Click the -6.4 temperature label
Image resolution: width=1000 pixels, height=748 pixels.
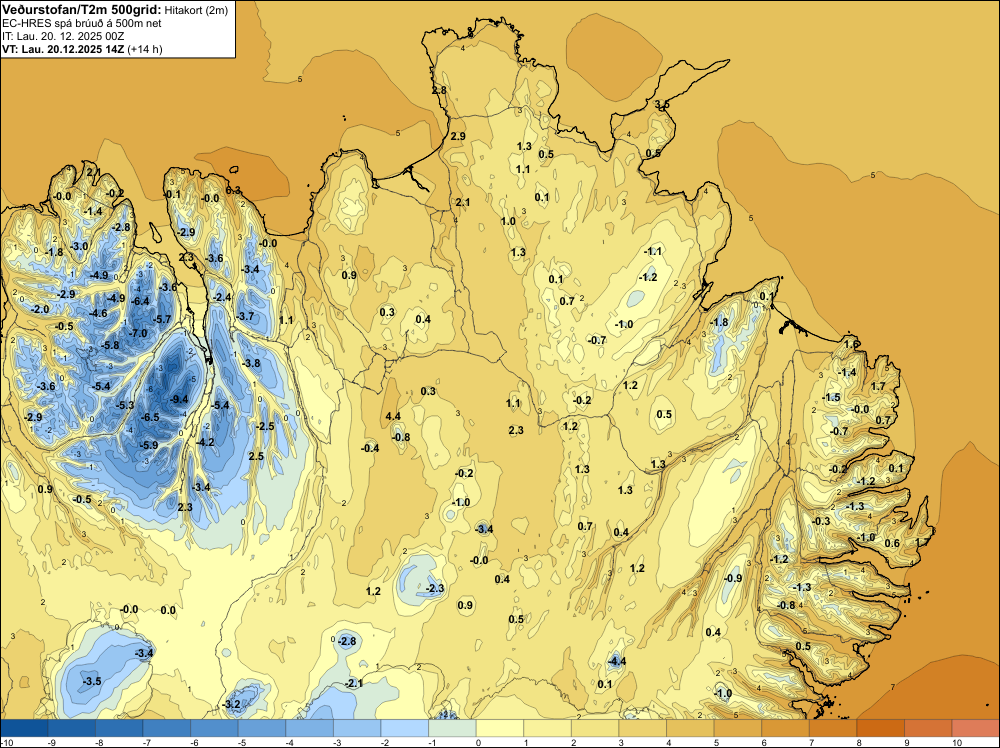140,301
